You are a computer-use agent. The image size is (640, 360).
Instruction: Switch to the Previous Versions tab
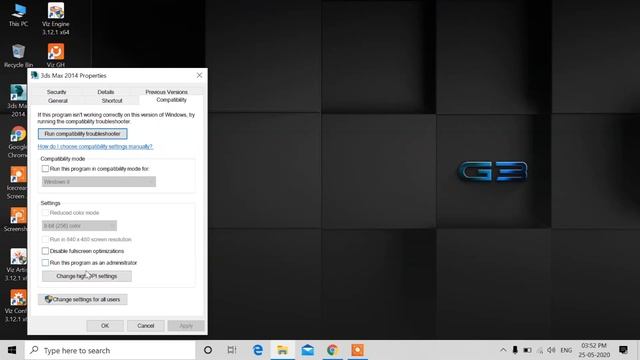tap(167, 92)
